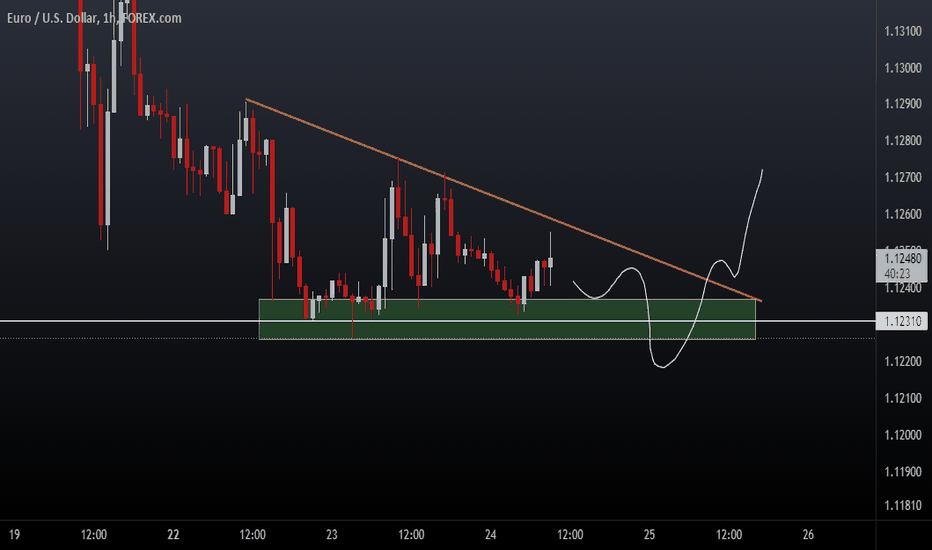The height and width of the screenshot is (550, 932).
Task: Select the 1.11900 price axis label
Action: point(902,472)
